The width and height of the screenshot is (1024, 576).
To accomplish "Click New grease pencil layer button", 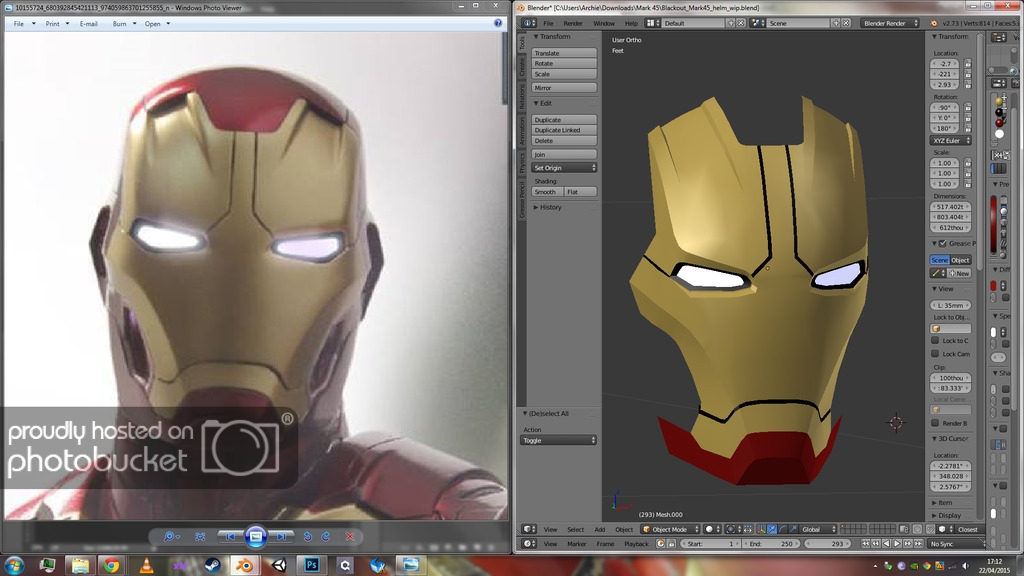I will (x=959, y=273).
